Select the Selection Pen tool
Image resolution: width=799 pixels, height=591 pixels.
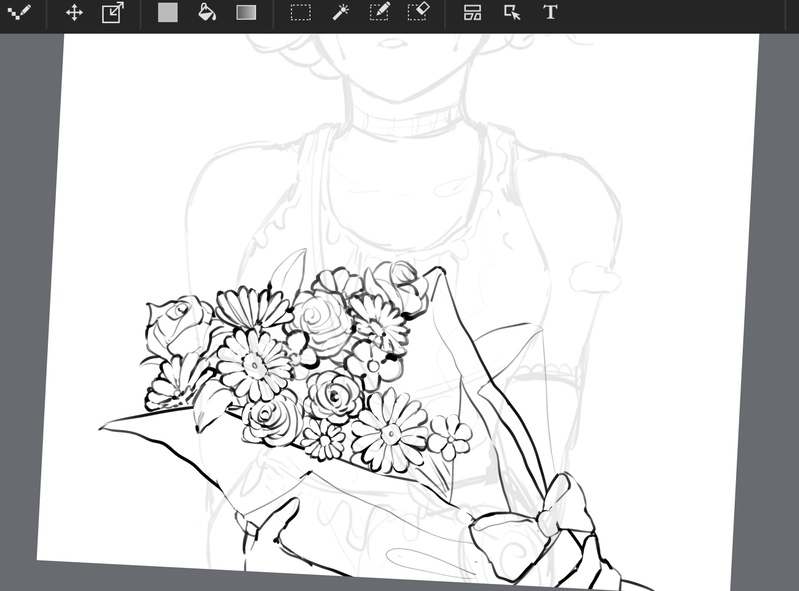click(x=380, y=12)
